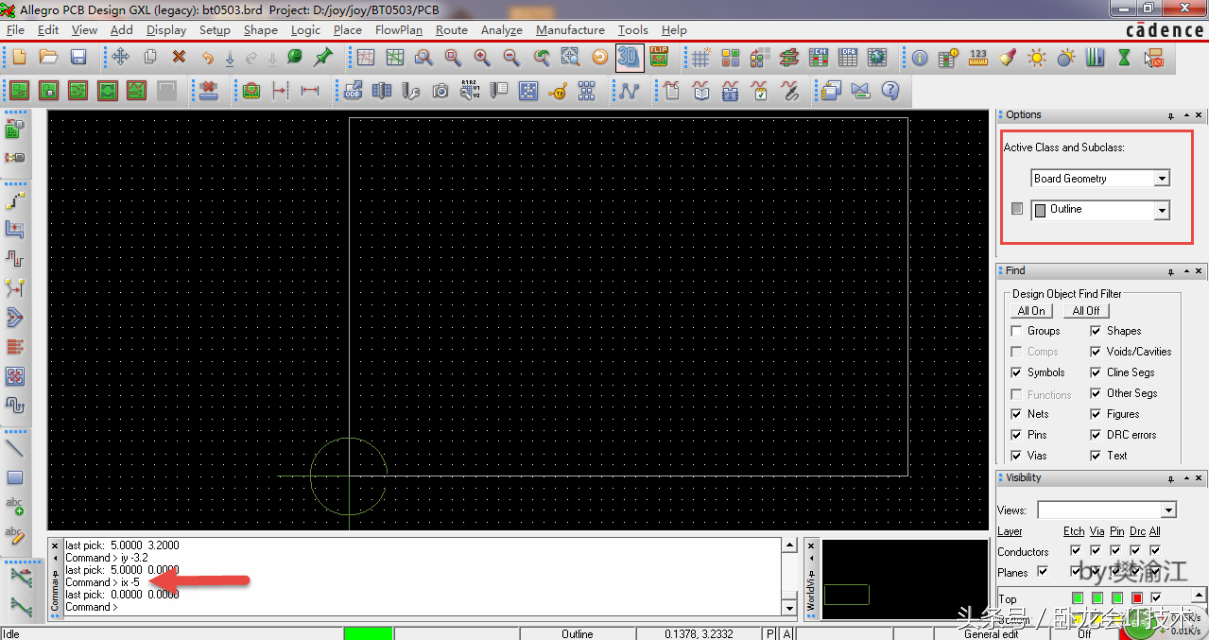
Task: Uncheck the DRC errors checkbox
Action: [x=1096, y=435]
